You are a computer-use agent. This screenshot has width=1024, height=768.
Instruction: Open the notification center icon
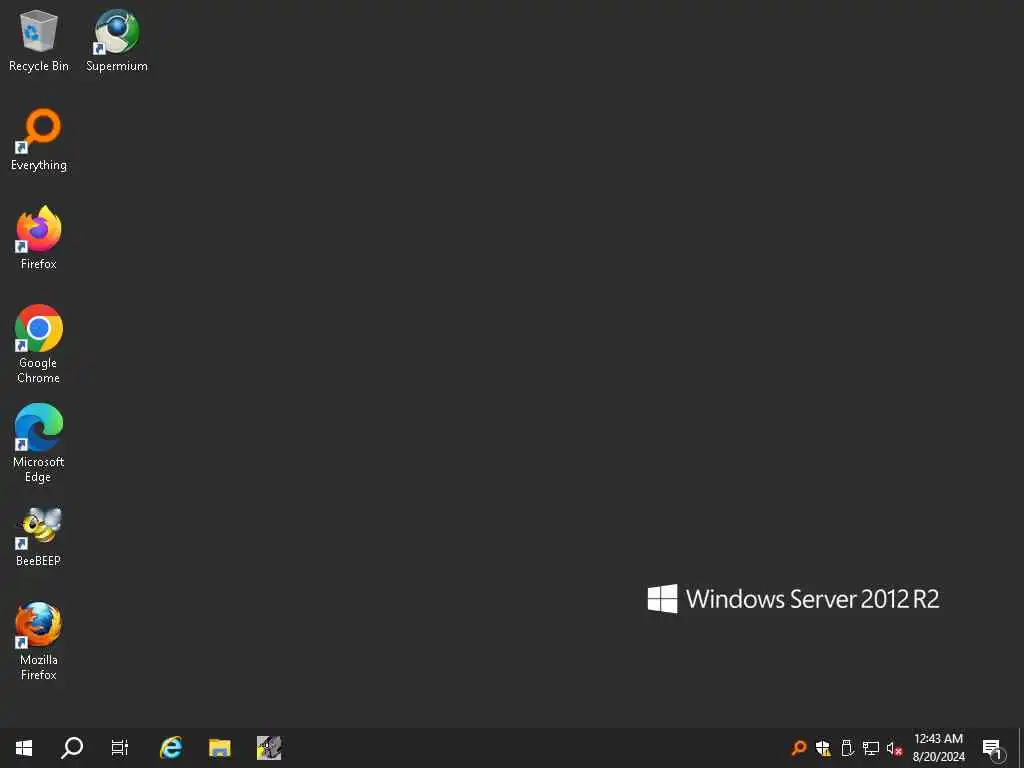coord(993,748)
